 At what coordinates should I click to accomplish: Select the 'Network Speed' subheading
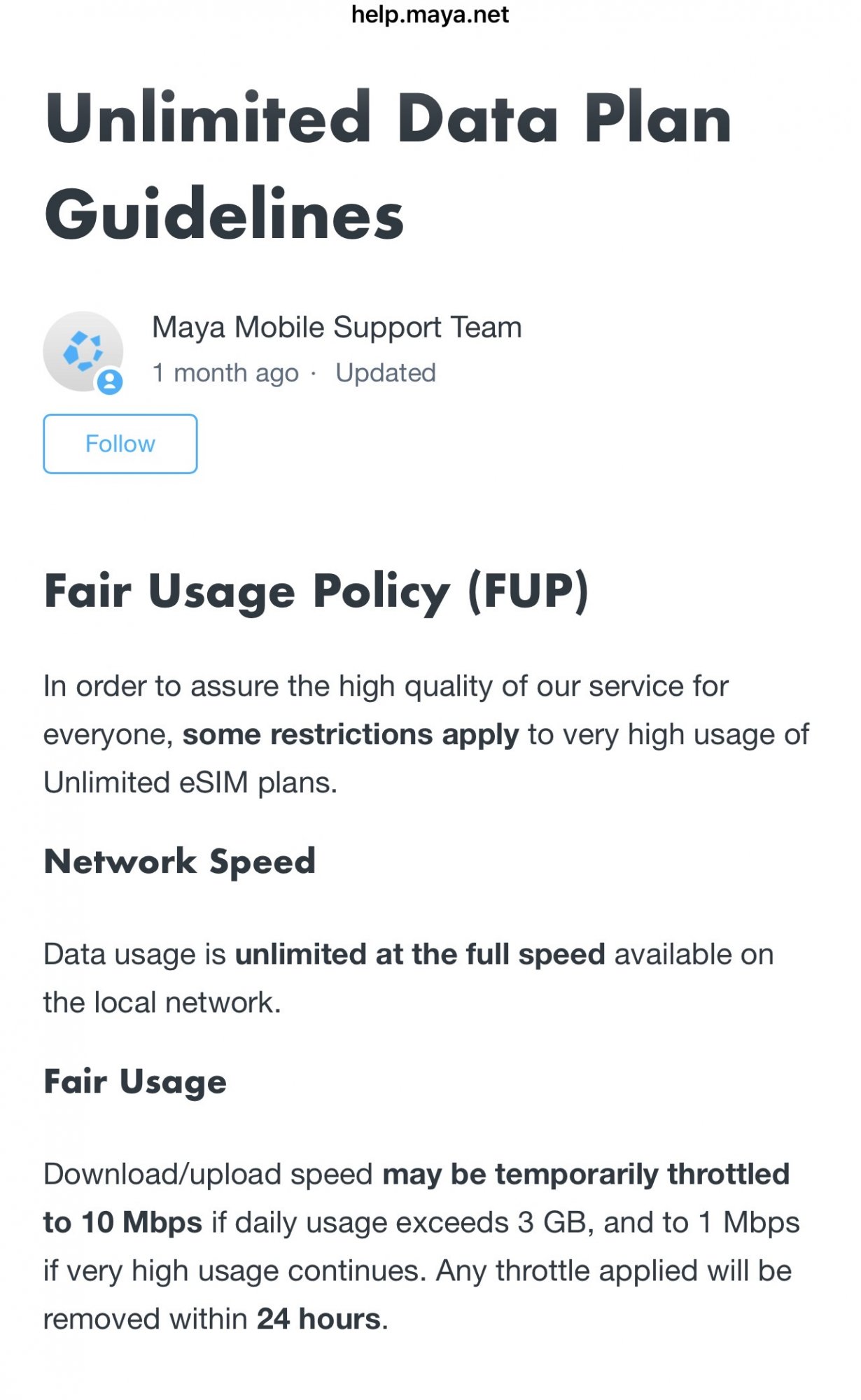pos(180,862)
